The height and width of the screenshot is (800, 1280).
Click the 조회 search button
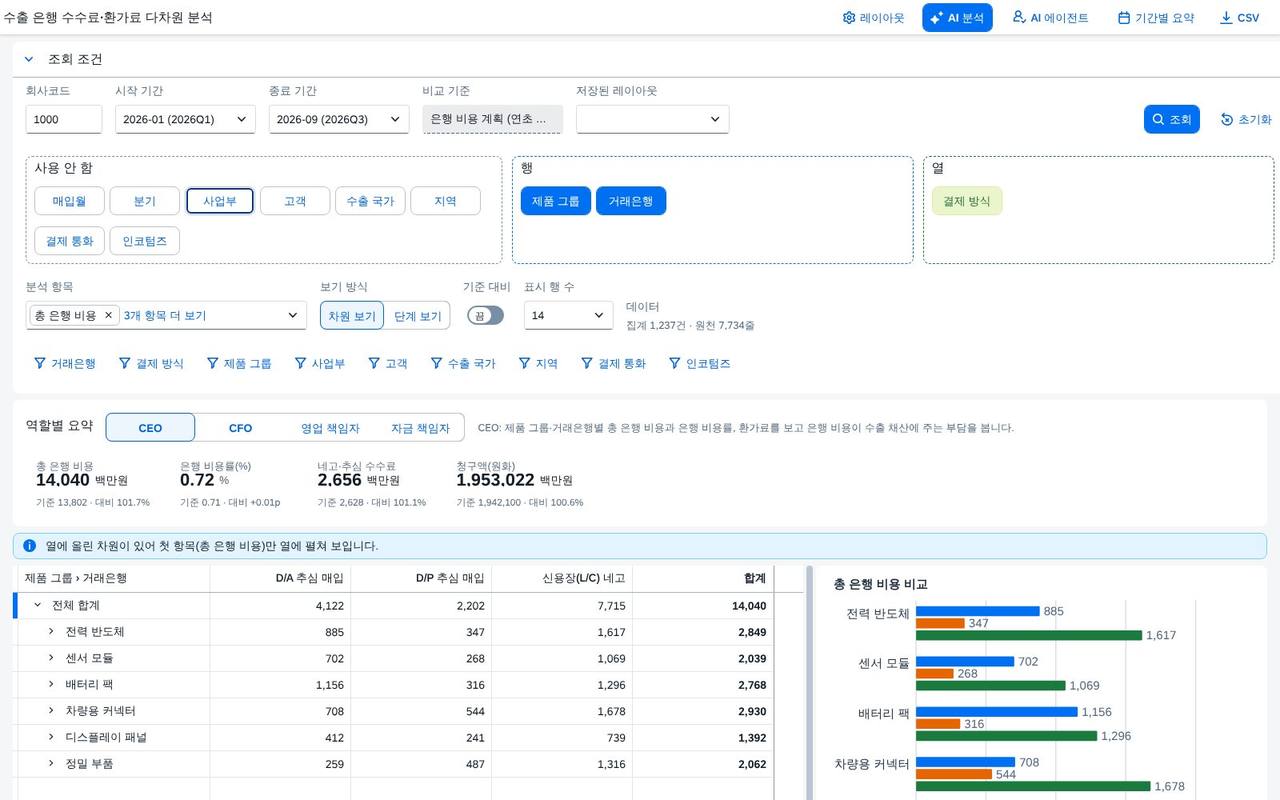[x=1171, y=119]
